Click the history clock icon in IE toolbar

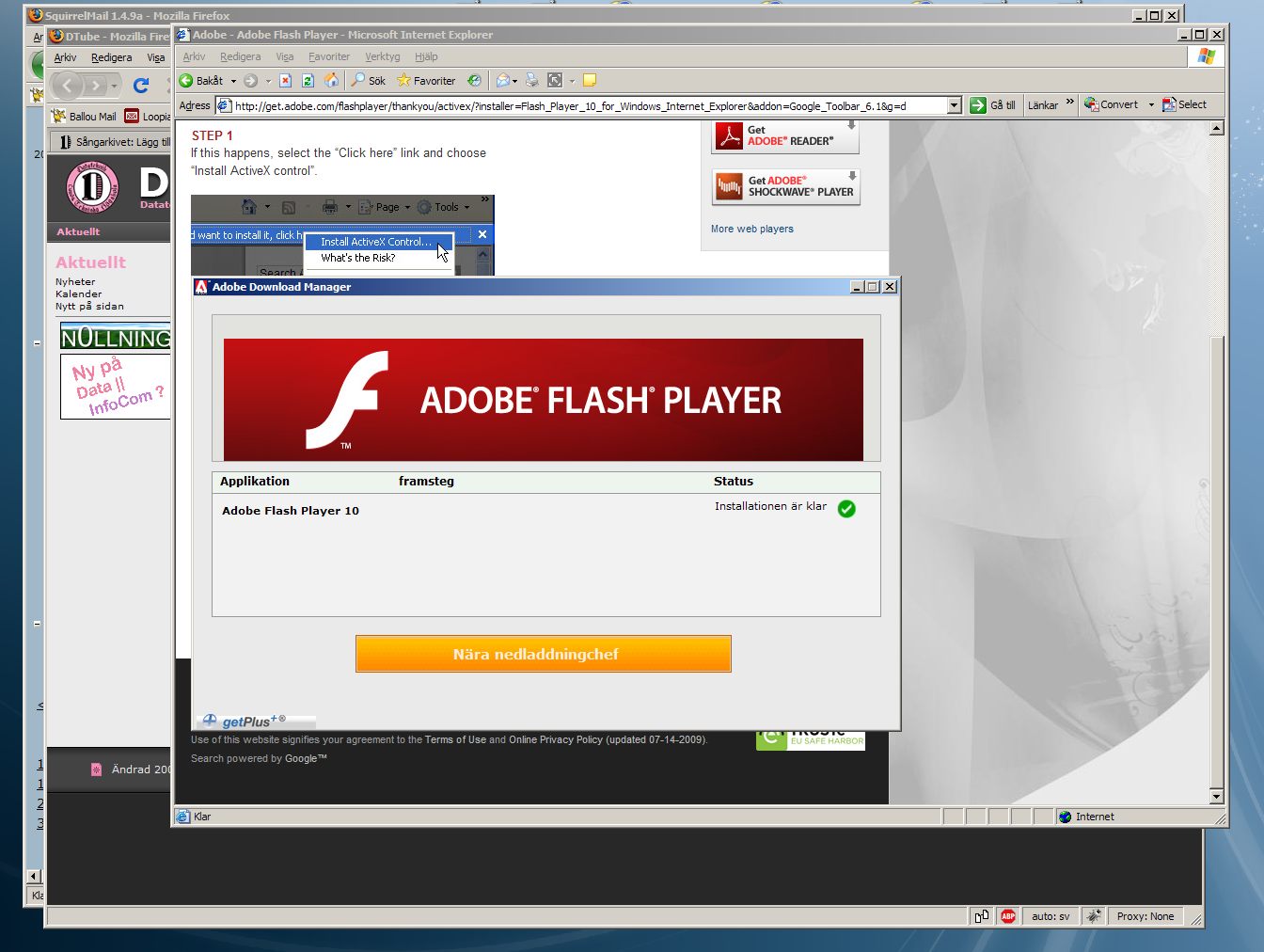pos(474,81)
